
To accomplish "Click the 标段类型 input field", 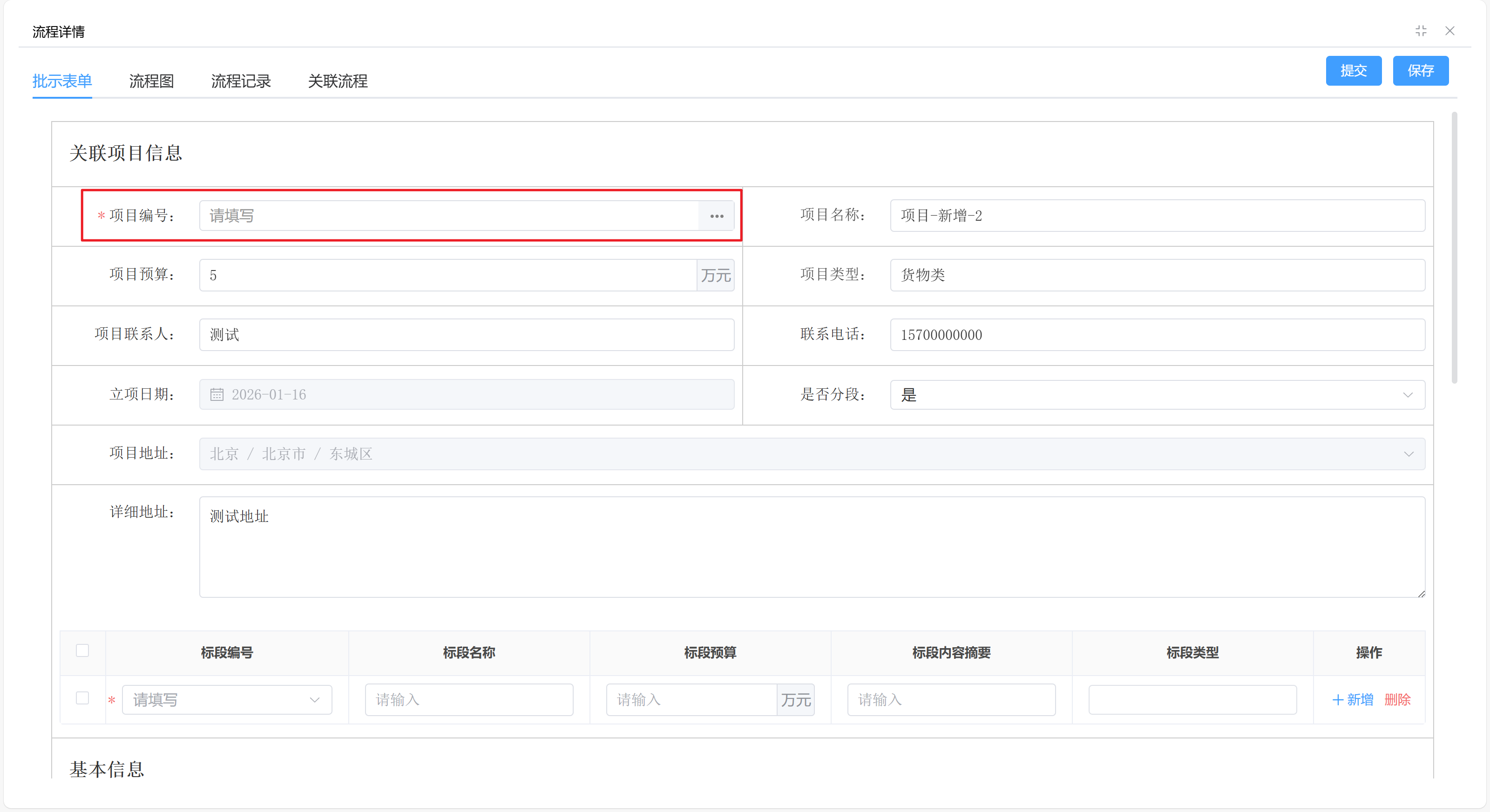I will 1192,700.
